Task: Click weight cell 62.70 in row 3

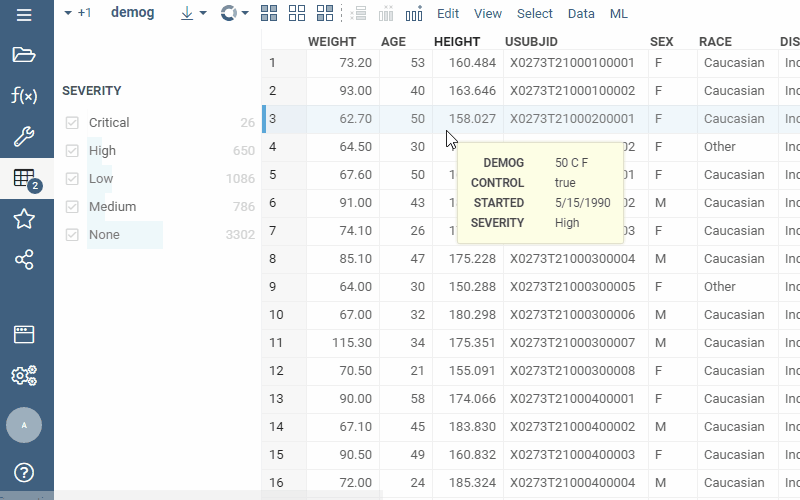Action: [343, 119]
